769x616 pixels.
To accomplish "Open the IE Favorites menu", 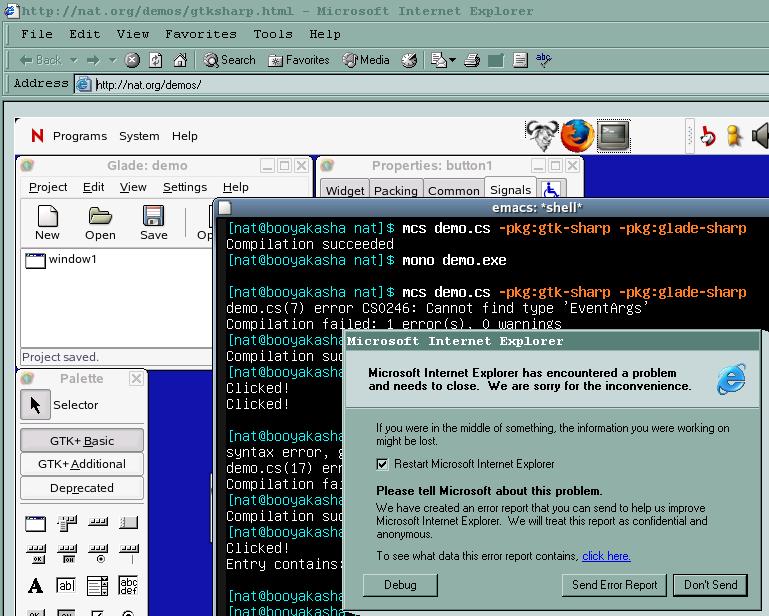I will [x=201, y=34].
